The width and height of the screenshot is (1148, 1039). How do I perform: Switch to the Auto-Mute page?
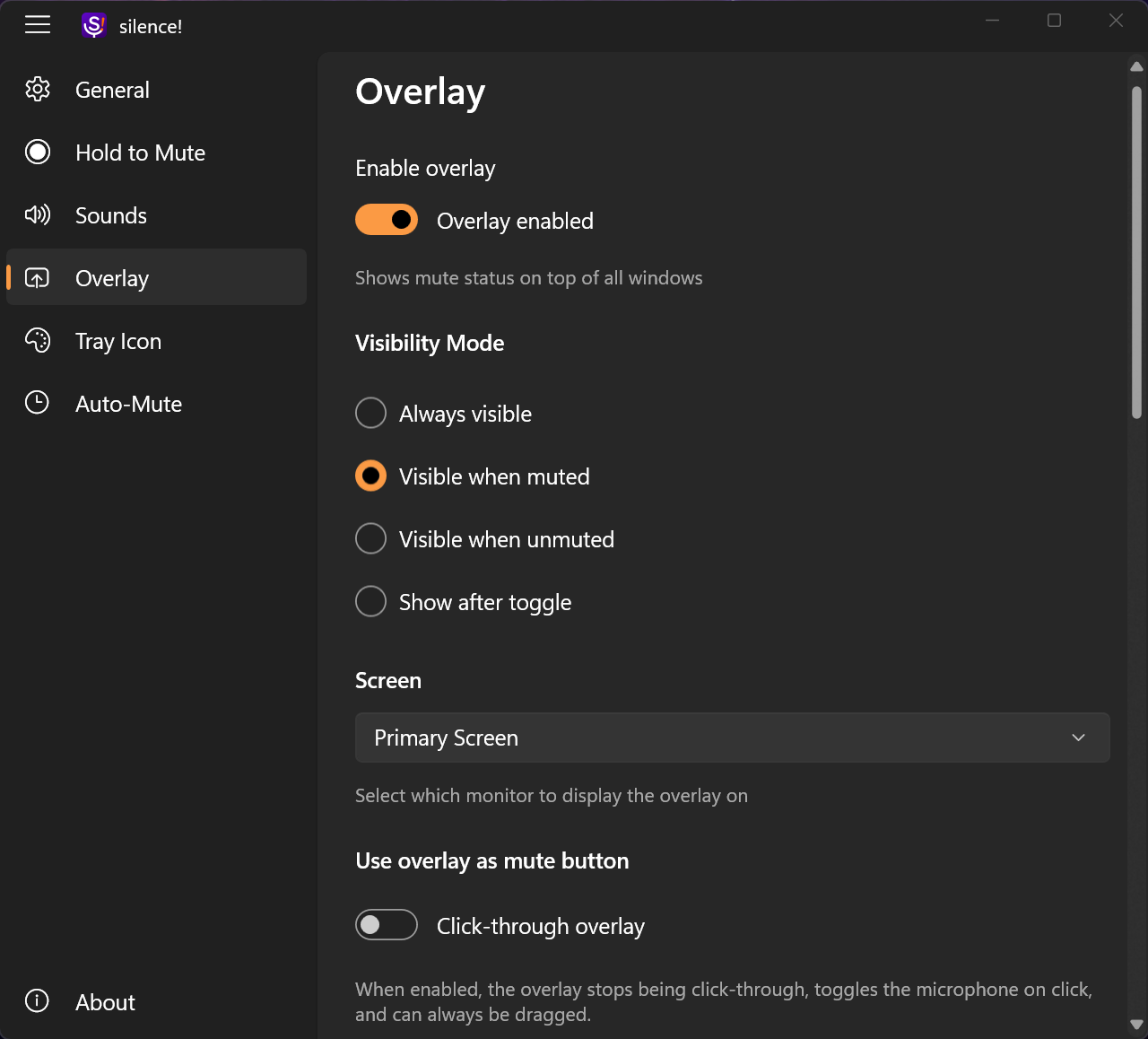coord(128,404)
